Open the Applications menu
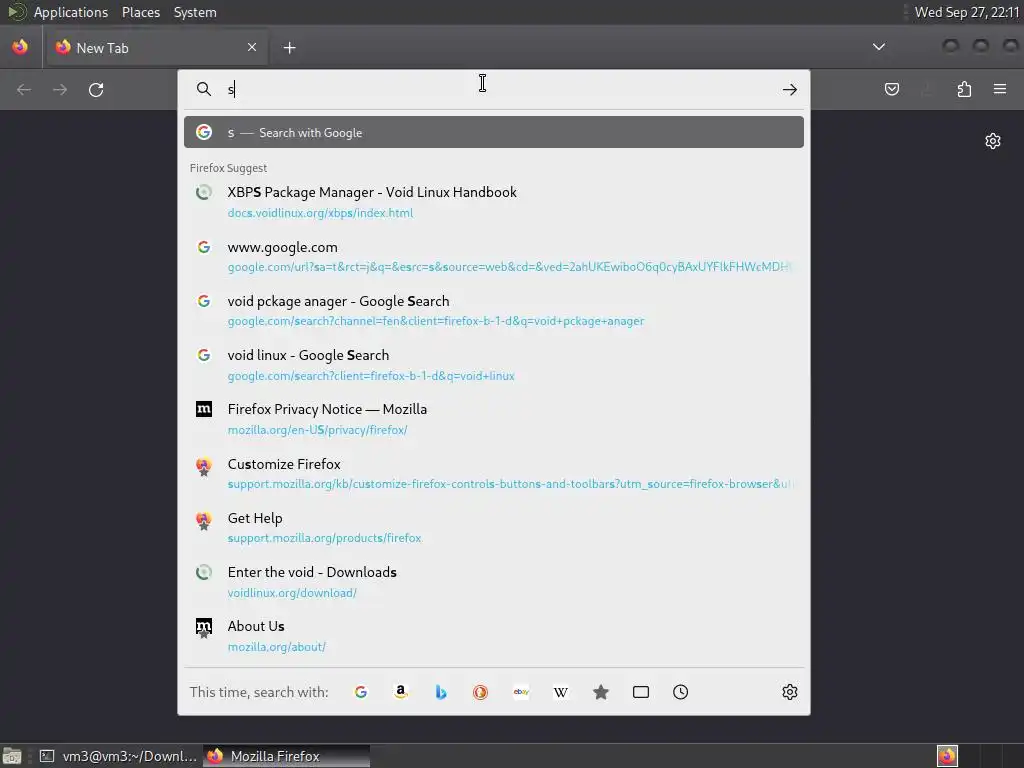Image resolution: width=1024 pixels, height=768 pixels. tap(71, 12)
